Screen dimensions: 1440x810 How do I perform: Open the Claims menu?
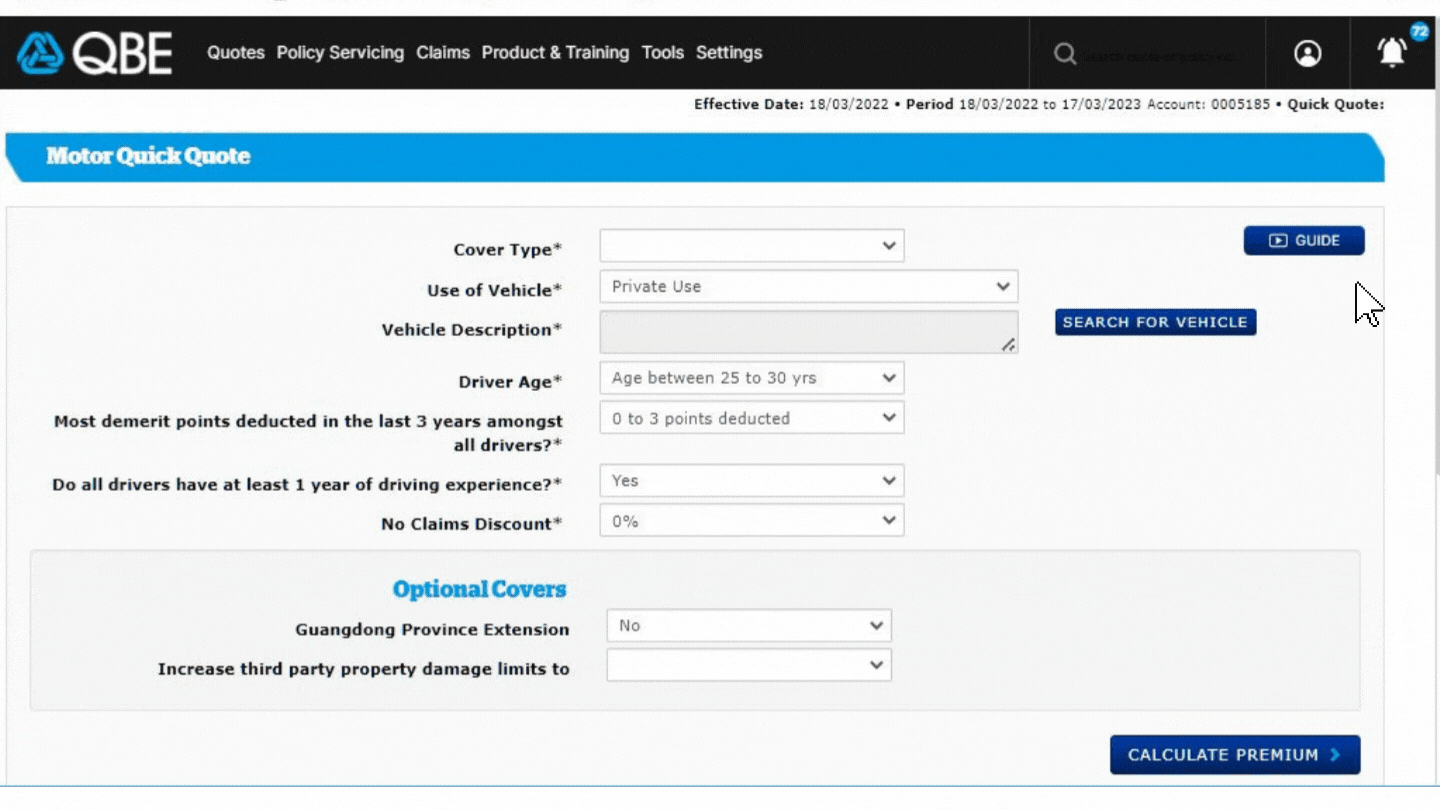[443, 53]
